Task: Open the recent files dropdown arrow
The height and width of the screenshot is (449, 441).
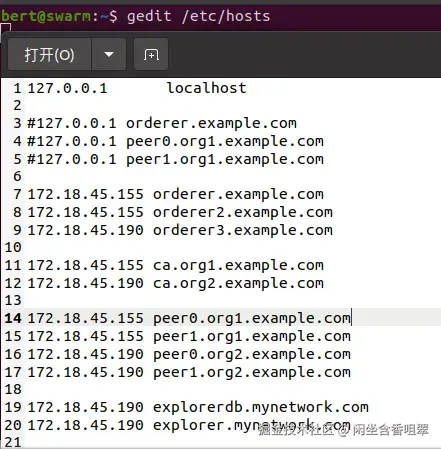Action: (x=109, y=54)
